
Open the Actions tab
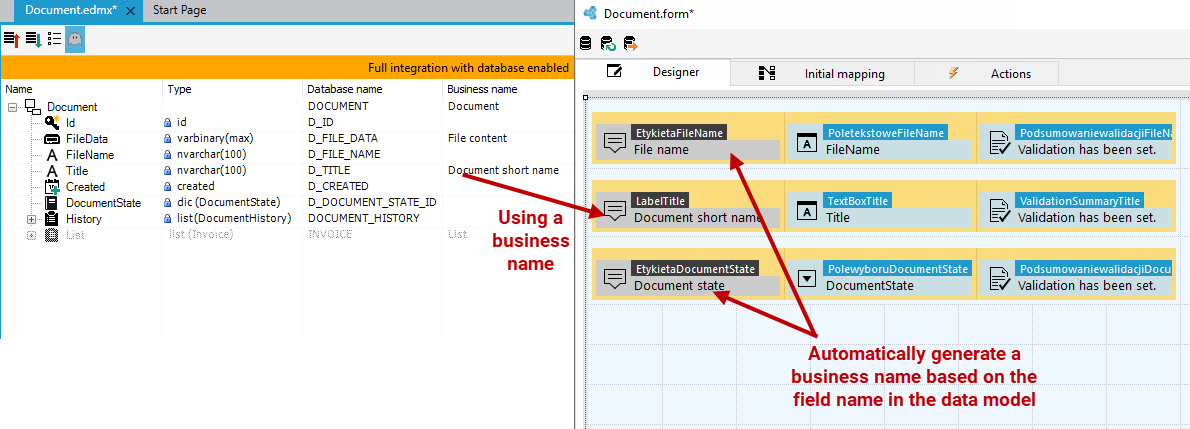987,74
